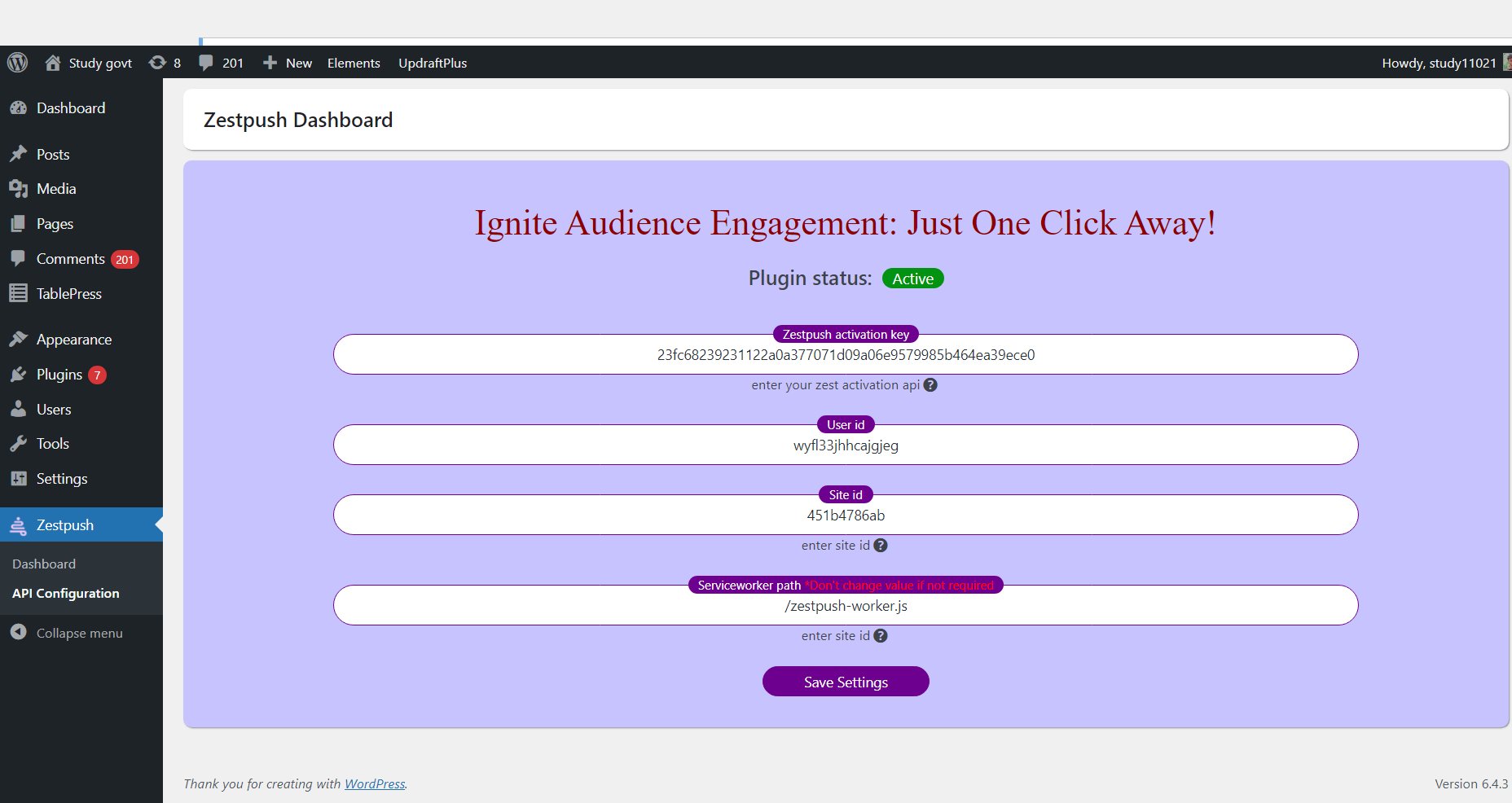
Task: Click the help icon beside activation api hint
Action: pos(930,385)
